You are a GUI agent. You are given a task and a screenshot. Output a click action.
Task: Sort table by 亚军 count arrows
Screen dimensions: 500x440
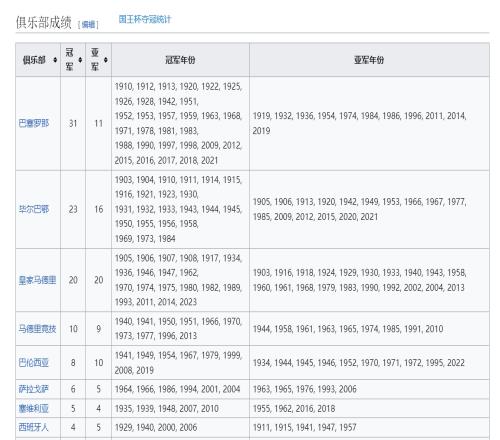(x=105, y=60)
